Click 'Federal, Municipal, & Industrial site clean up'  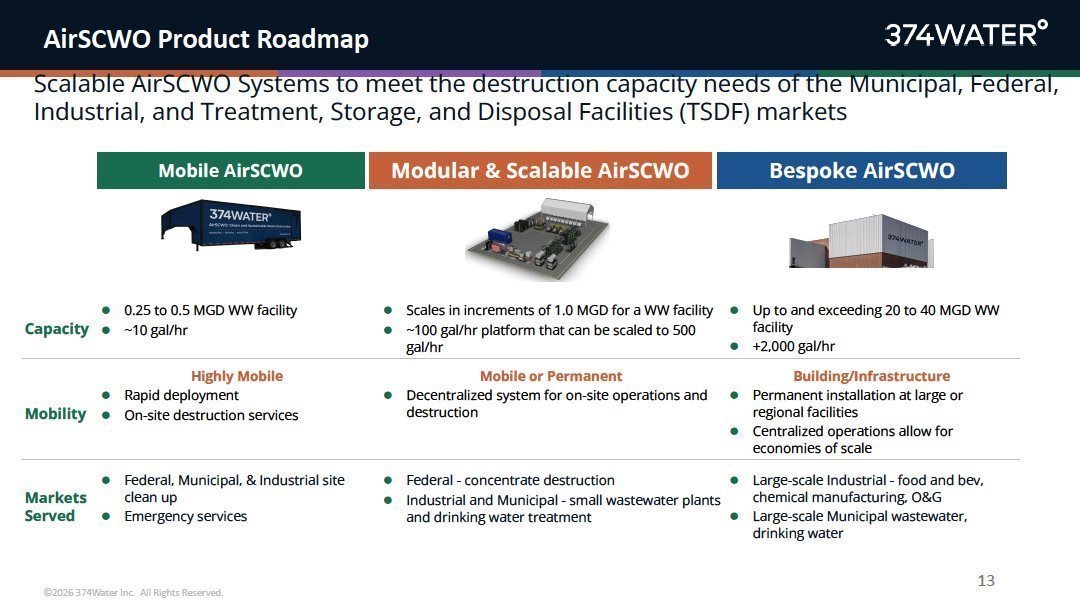click(x=234, y=488)
